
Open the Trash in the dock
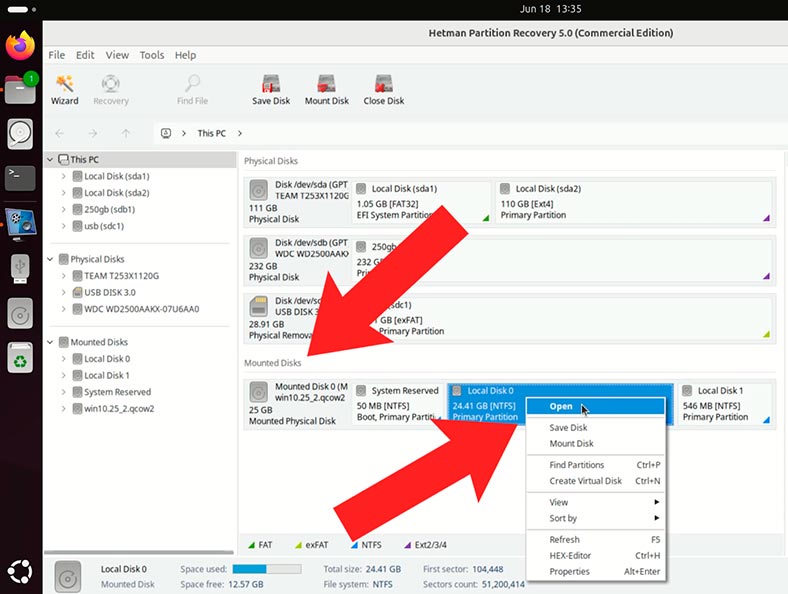coord(20,358)
